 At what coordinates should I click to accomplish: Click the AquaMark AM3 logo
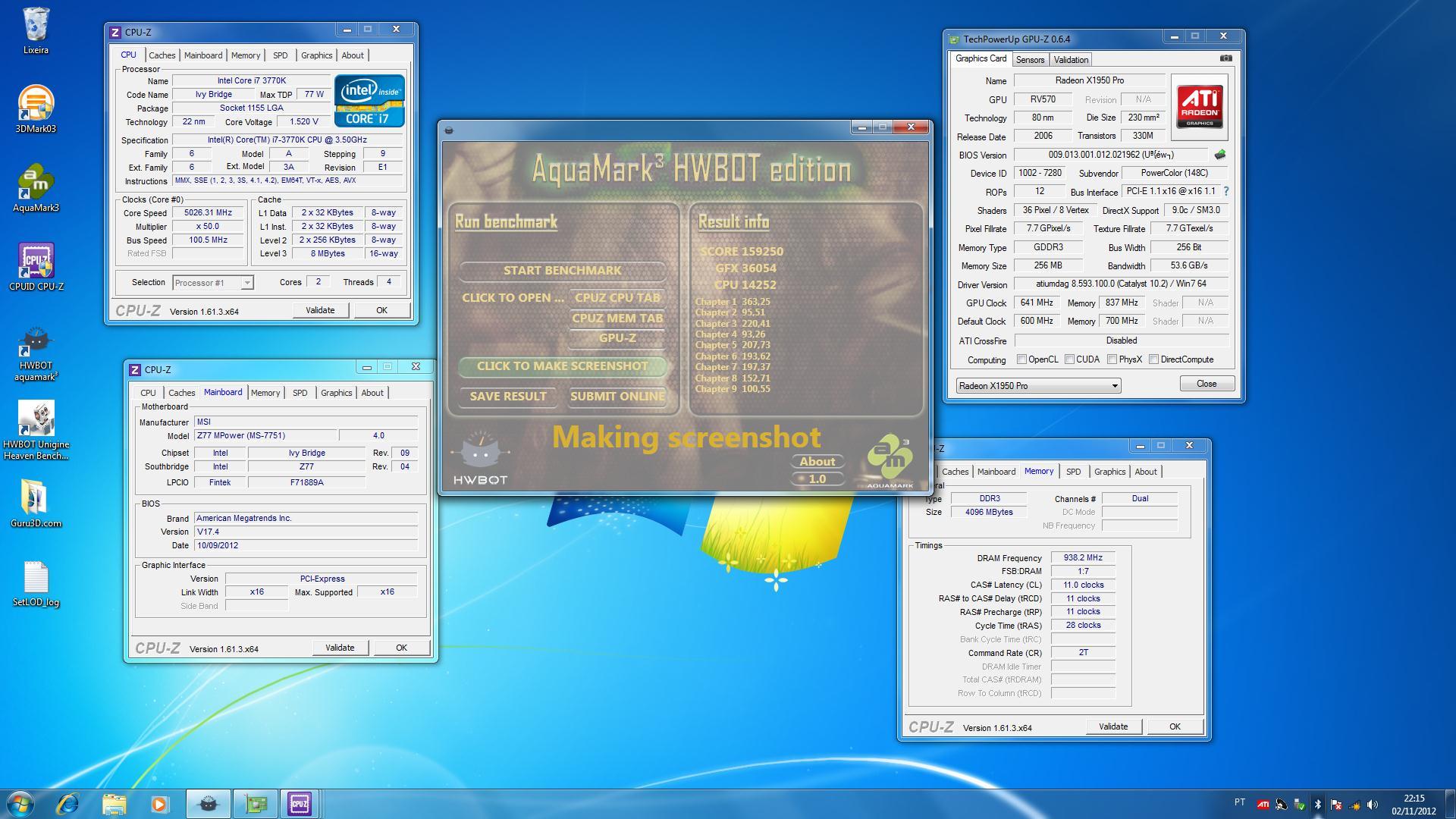(890, 461)
